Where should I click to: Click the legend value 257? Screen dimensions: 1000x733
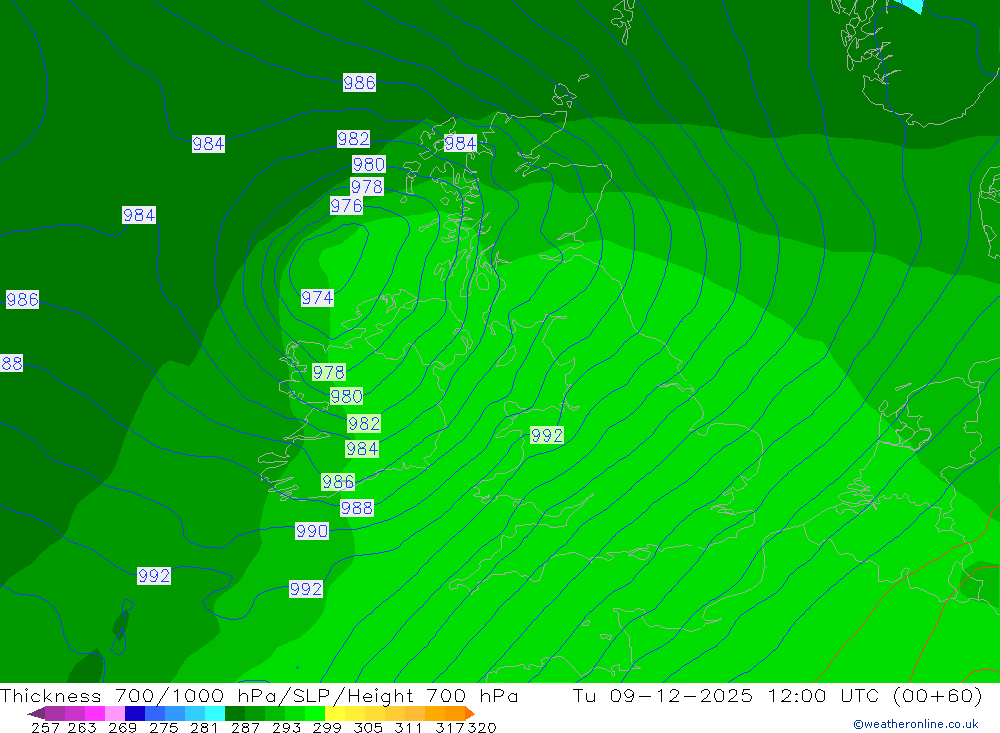[x=45, y=728]
